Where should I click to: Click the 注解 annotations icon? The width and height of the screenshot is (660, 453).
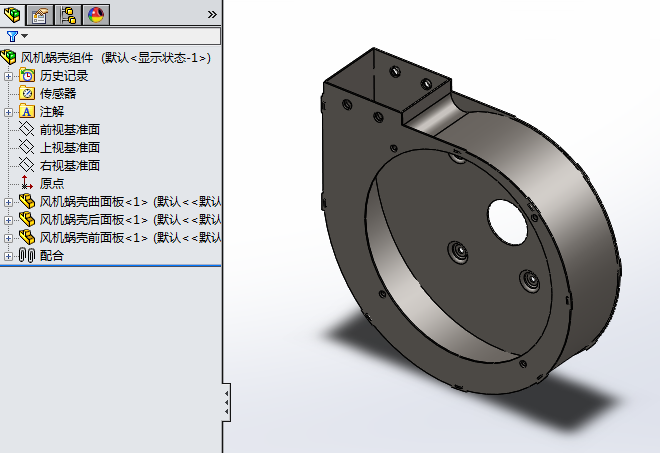(27, 111)
